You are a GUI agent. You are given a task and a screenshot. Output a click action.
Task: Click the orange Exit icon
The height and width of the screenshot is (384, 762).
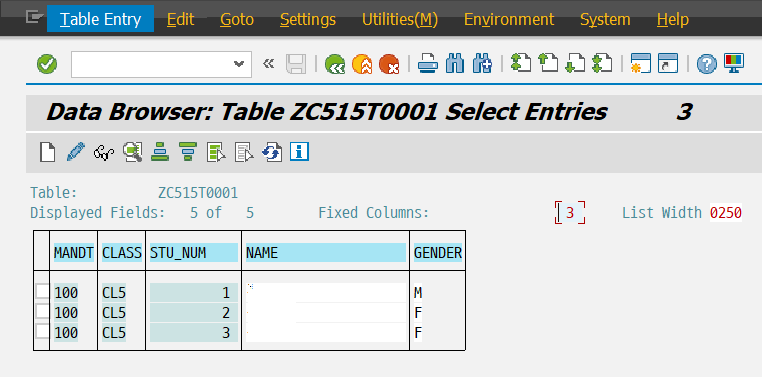362,64
